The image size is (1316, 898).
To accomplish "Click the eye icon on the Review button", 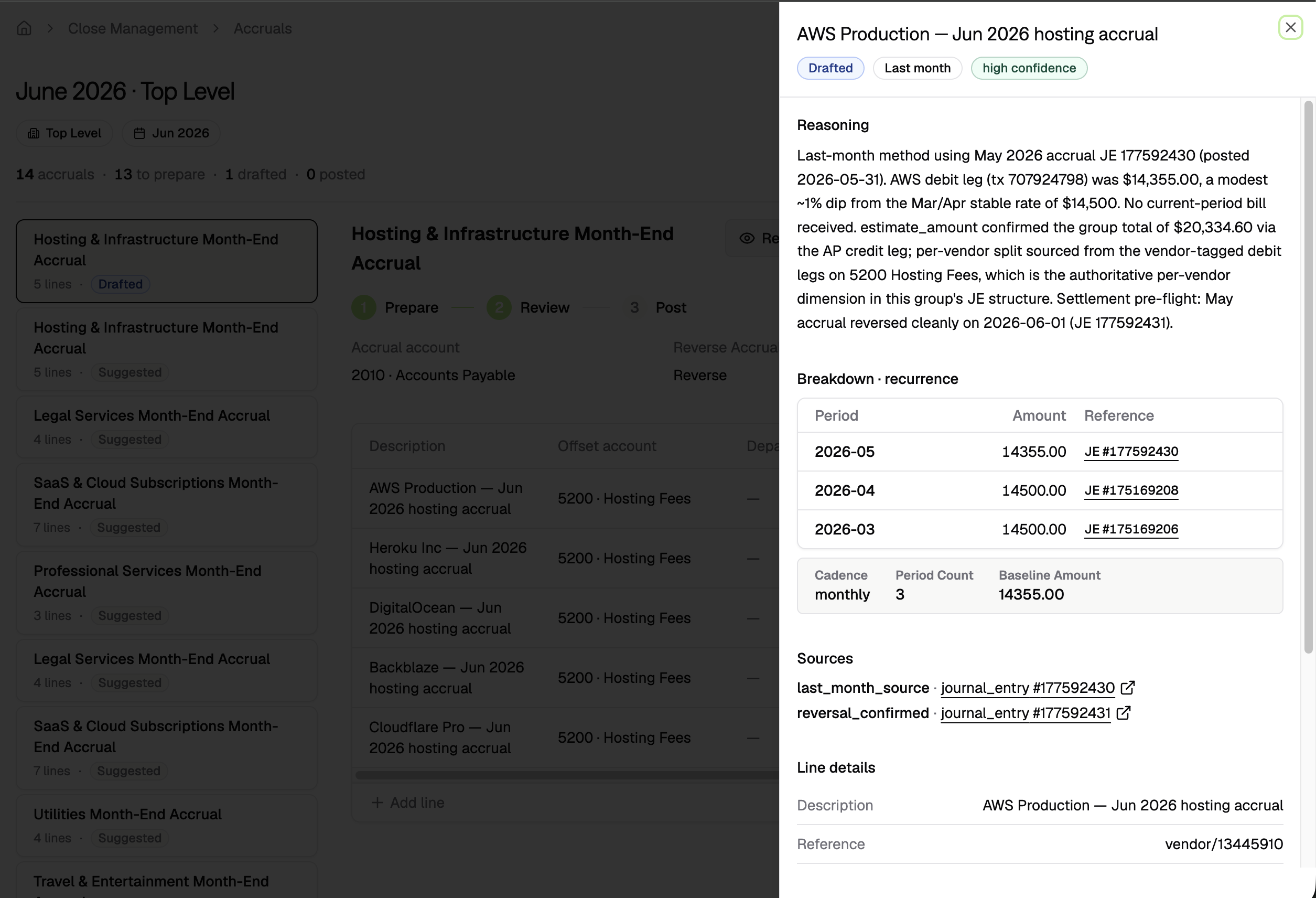I will pyautogui.click(x=747, y=239).
